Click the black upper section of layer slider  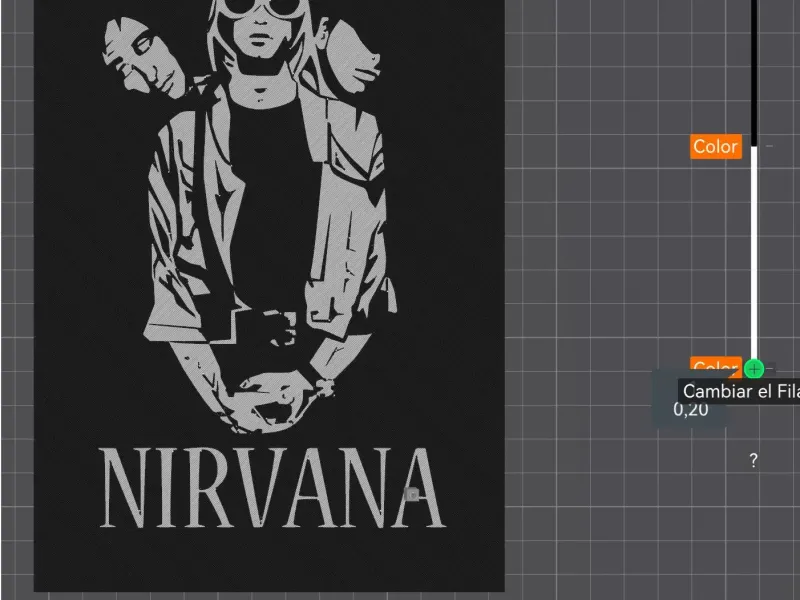tap(754, 73)
